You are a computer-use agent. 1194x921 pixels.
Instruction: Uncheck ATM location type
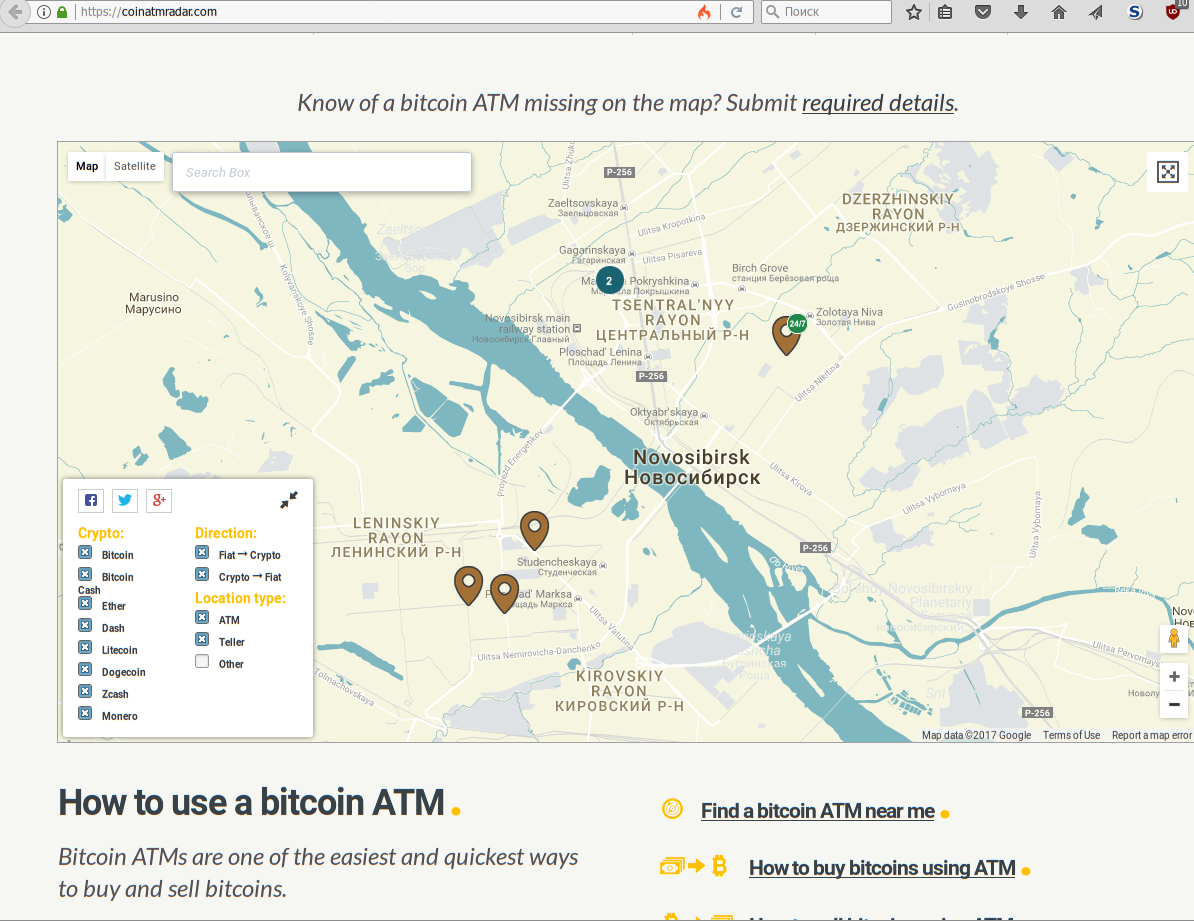pyautogui.click(x=202, y=617)
